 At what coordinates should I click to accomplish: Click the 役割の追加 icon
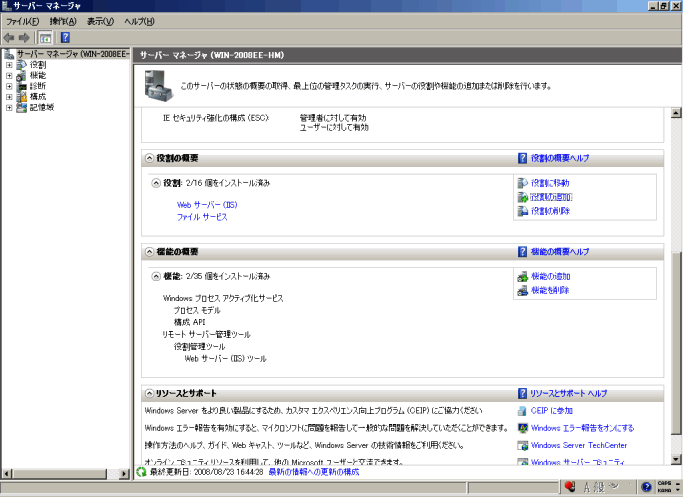(x=522, y=197)
